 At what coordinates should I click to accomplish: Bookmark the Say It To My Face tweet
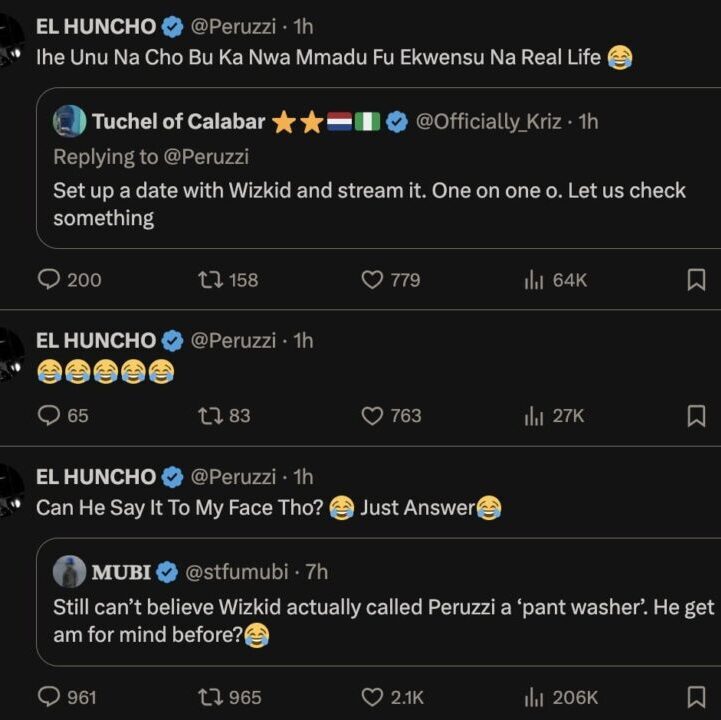697,697
